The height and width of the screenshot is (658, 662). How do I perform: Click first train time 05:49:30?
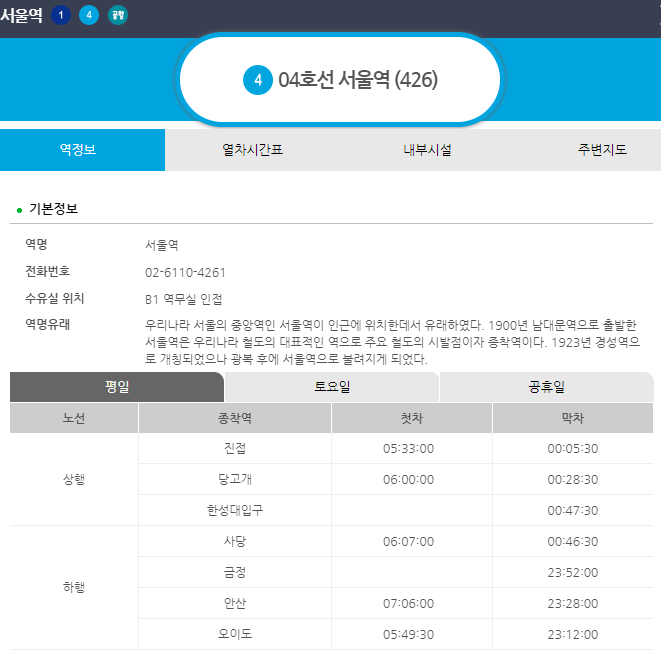coord(408,635)
